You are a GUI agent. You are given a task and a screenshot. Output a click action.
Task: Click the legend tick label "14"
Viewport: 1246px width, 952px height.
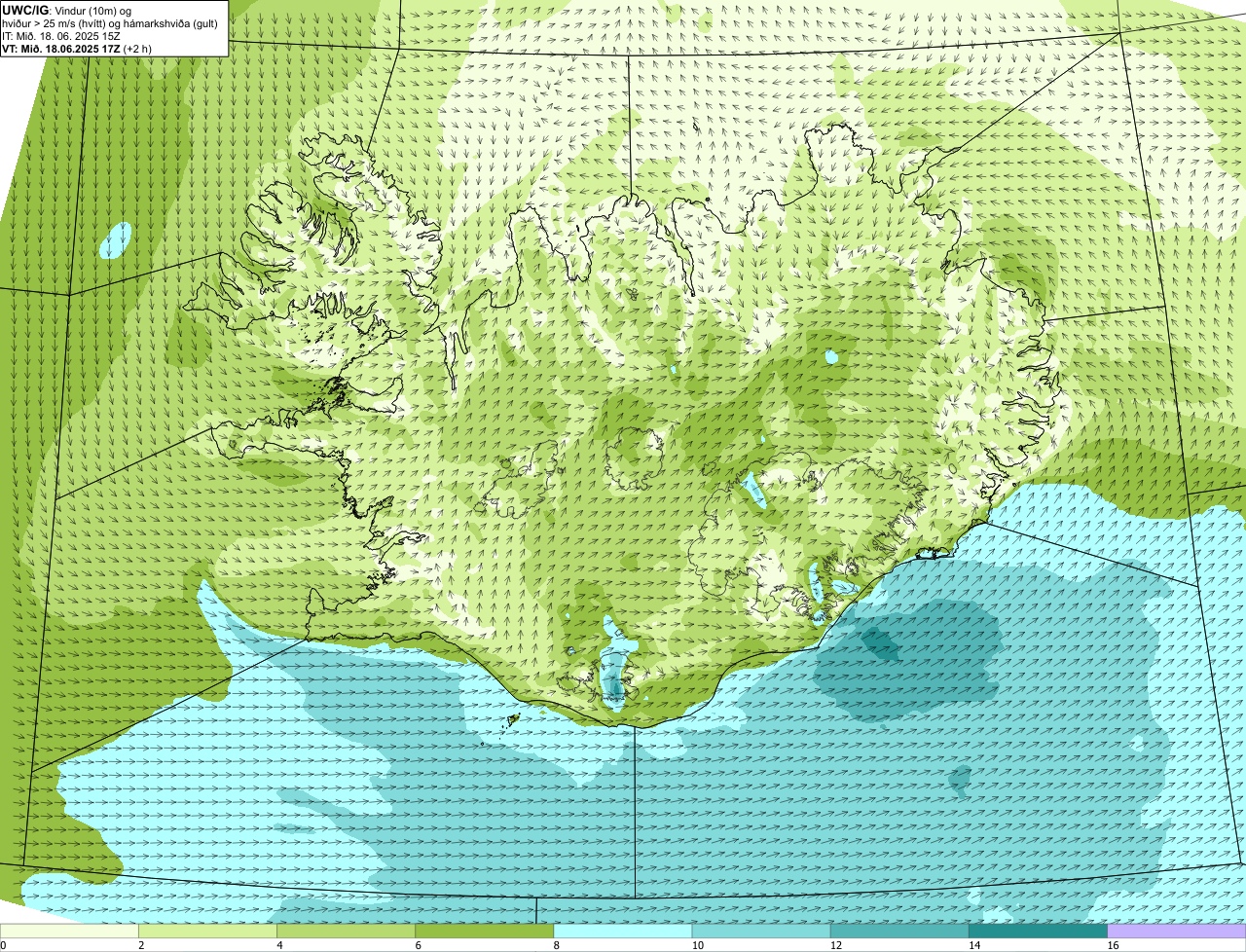974,945
